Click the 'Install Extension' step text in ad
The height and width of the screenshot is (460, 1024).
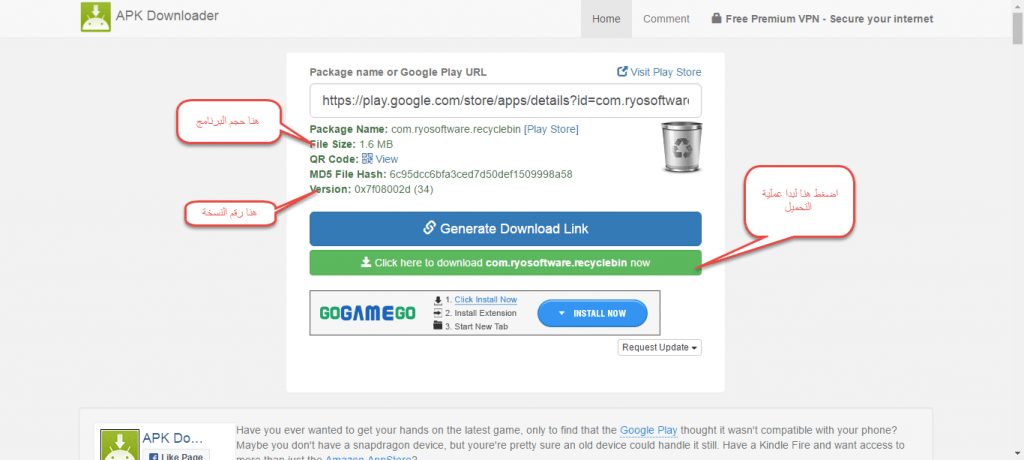[486, 313]
